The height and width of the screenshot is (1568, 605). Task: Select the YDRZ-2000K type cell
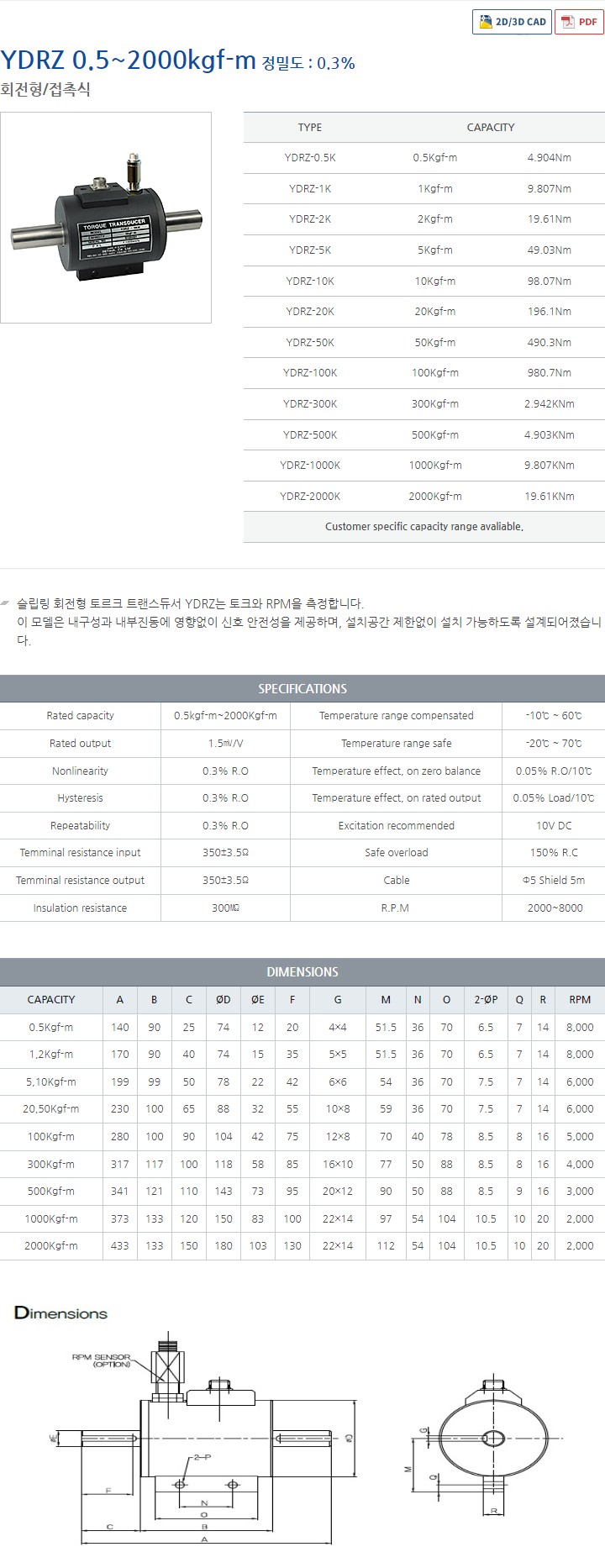pyautogui.click(x=310, y=497)
